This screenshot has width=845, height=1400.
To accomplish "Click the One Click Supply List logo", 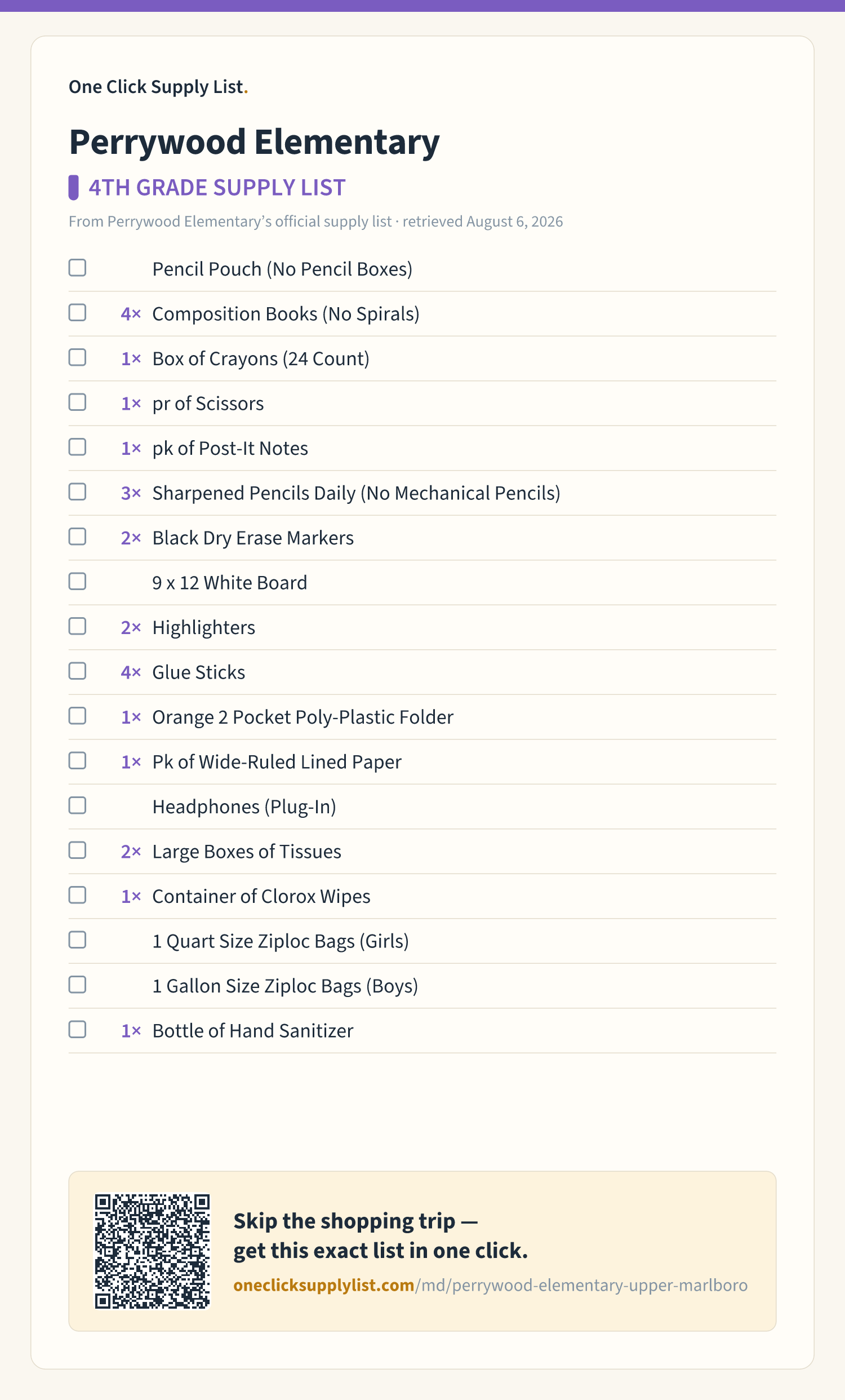I will tap(158, 87).
